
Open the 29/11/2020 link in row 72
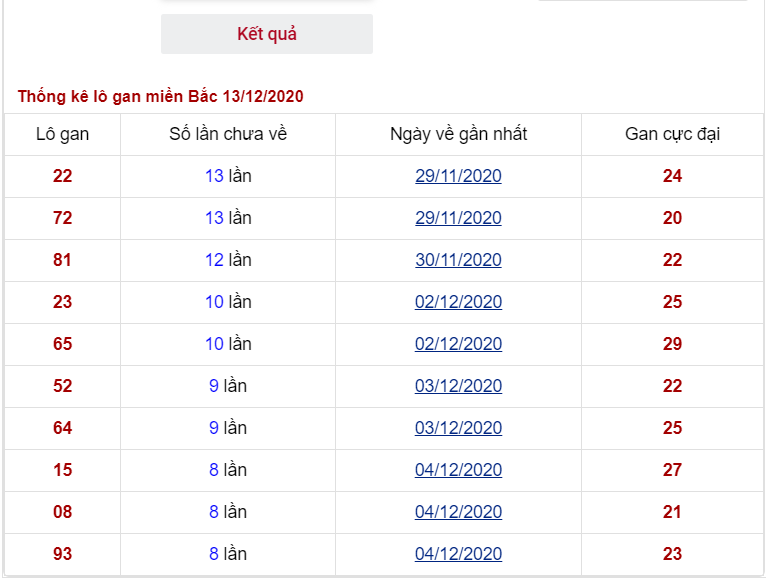pyautogui.click(x=458, y=218)
